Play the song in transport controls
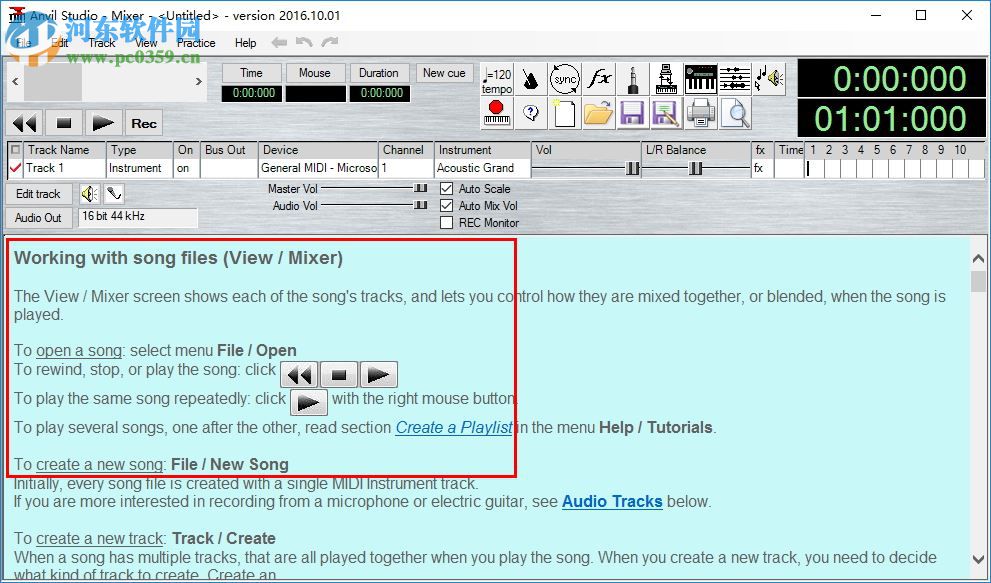Viewport: 991px width, 583px height. click(x=103, y=123)
